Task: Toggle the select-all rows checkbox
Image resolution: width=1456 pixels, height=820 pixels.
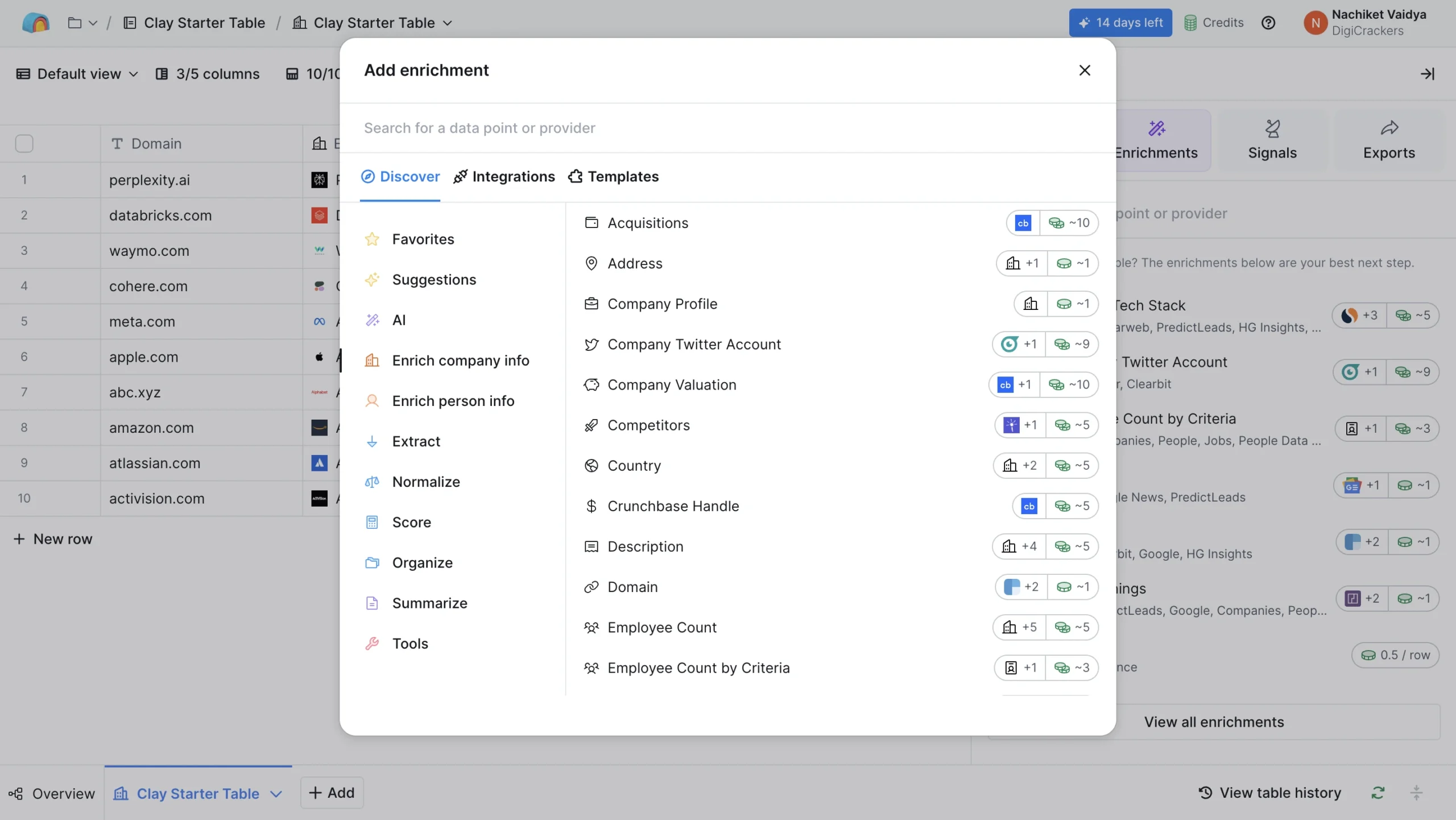Action: (x=23, y=143)
